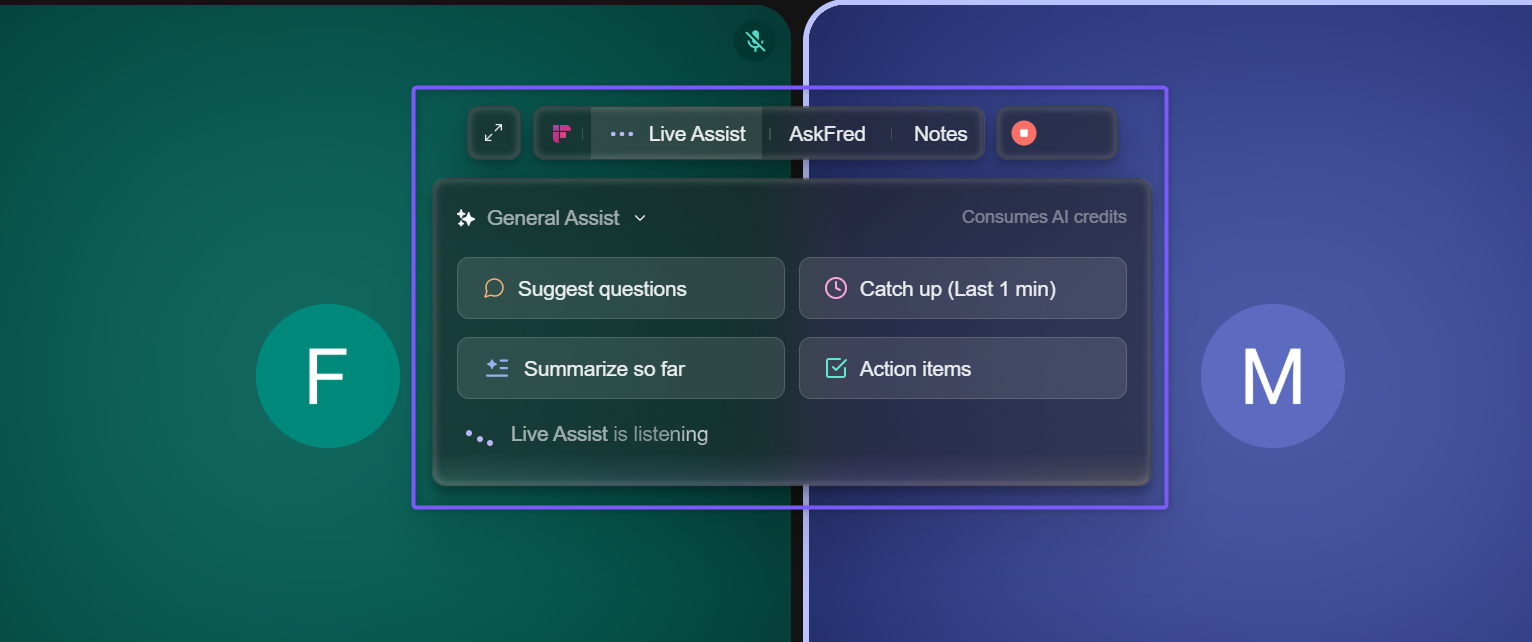Switch to the AskFred tab
Screen dimensions: 1532x642
click(827, 133)
